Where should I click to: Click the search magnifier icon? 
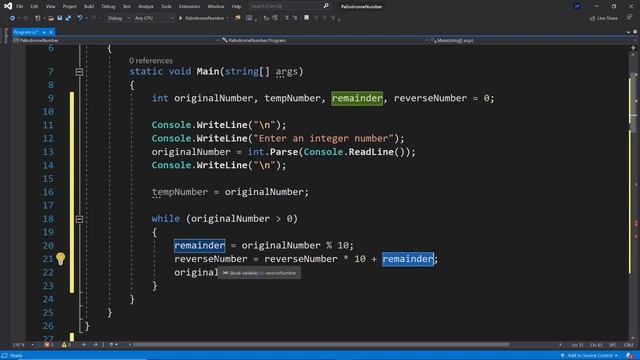click(x=326, y=6)
